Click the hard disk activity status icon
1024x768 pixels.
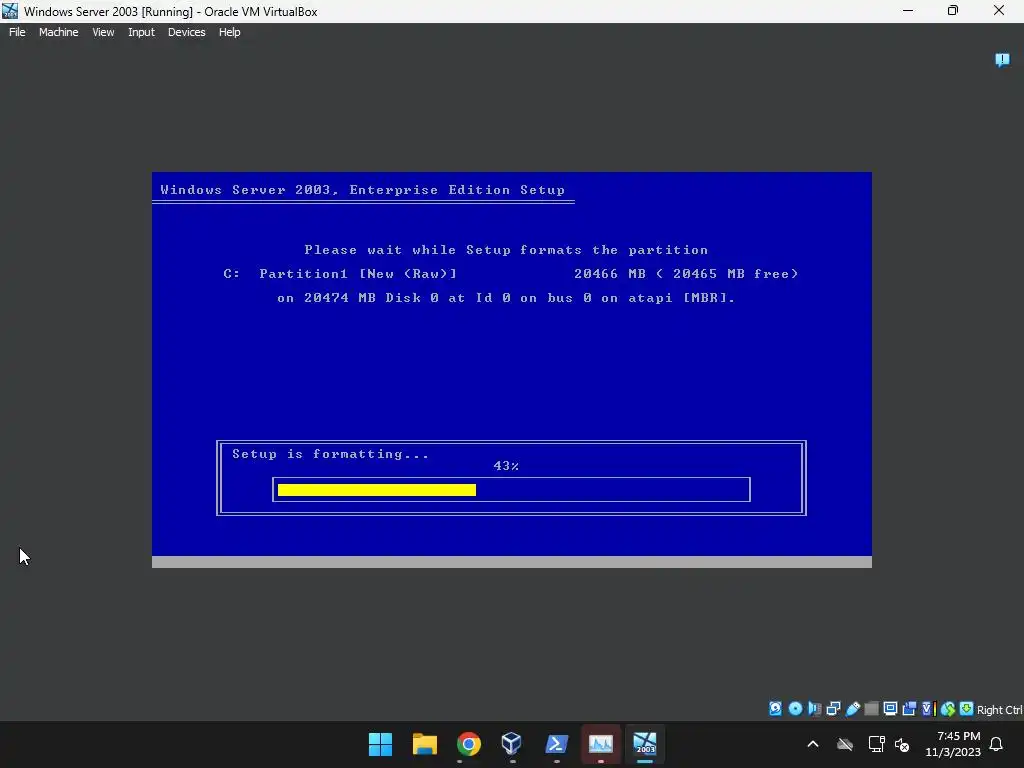click(775, 709)
